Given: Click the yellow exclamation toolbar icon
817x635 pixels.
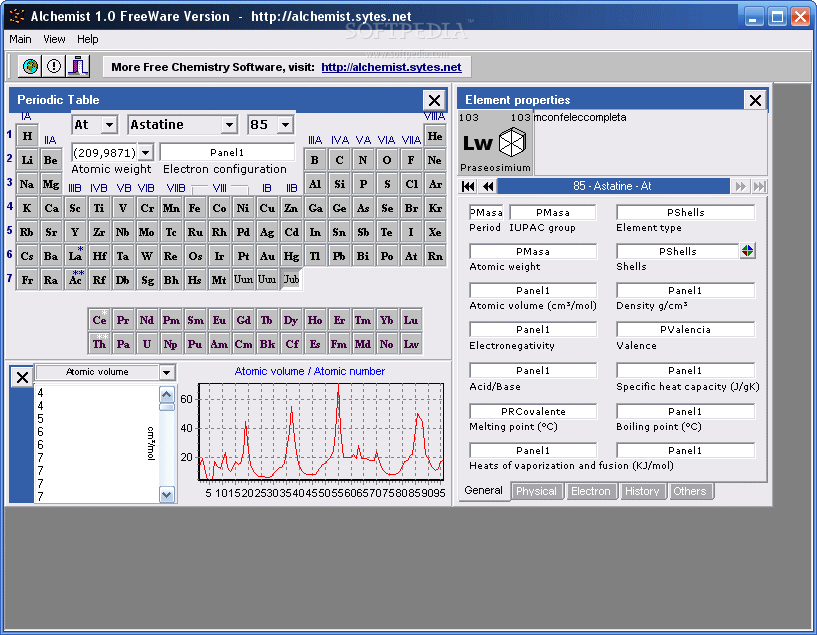Looking at the screenshot, I should click(54, 66).
